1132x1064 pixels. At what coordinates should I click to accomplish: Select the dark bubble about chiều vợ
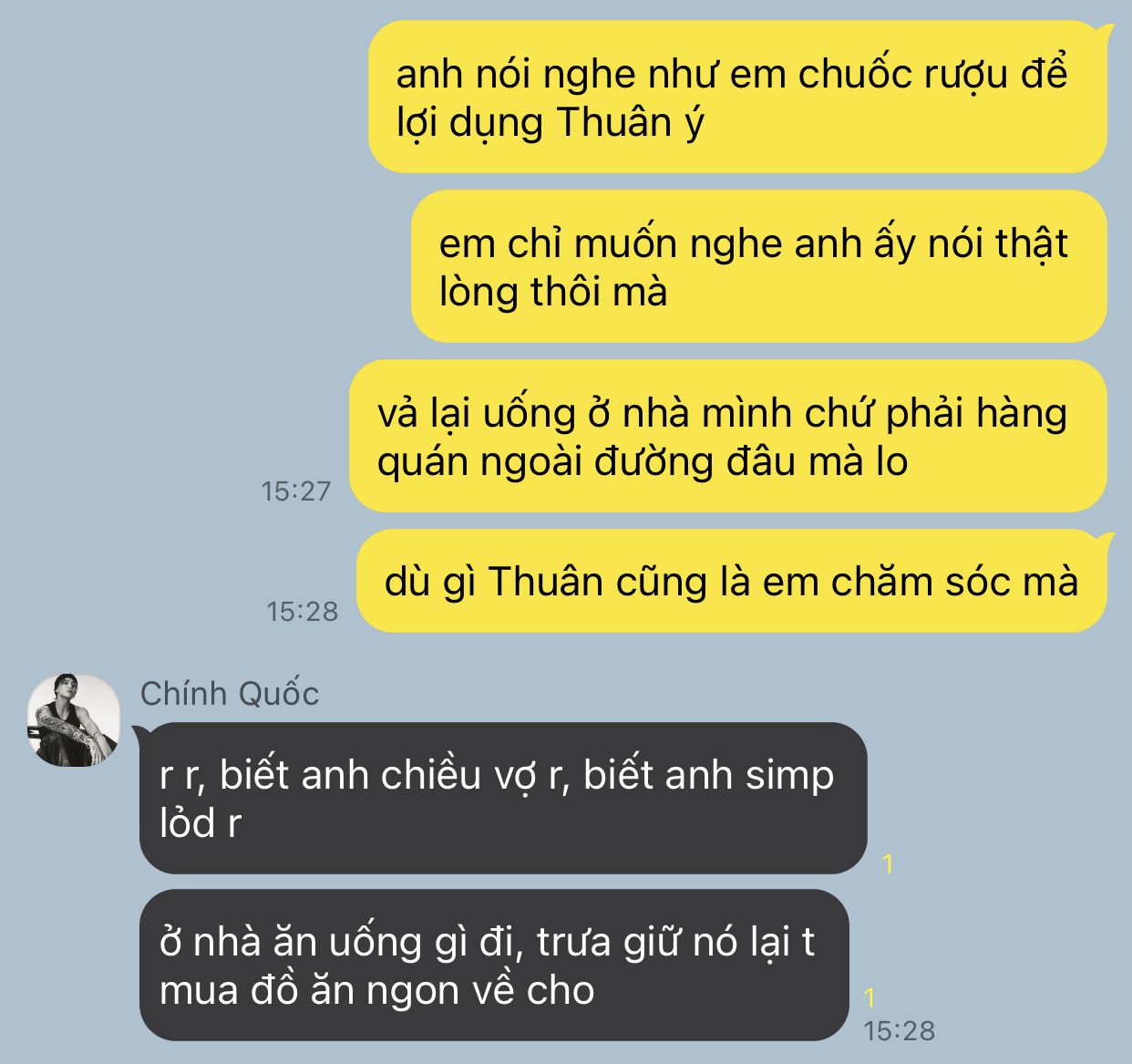[x=499, y=799]
